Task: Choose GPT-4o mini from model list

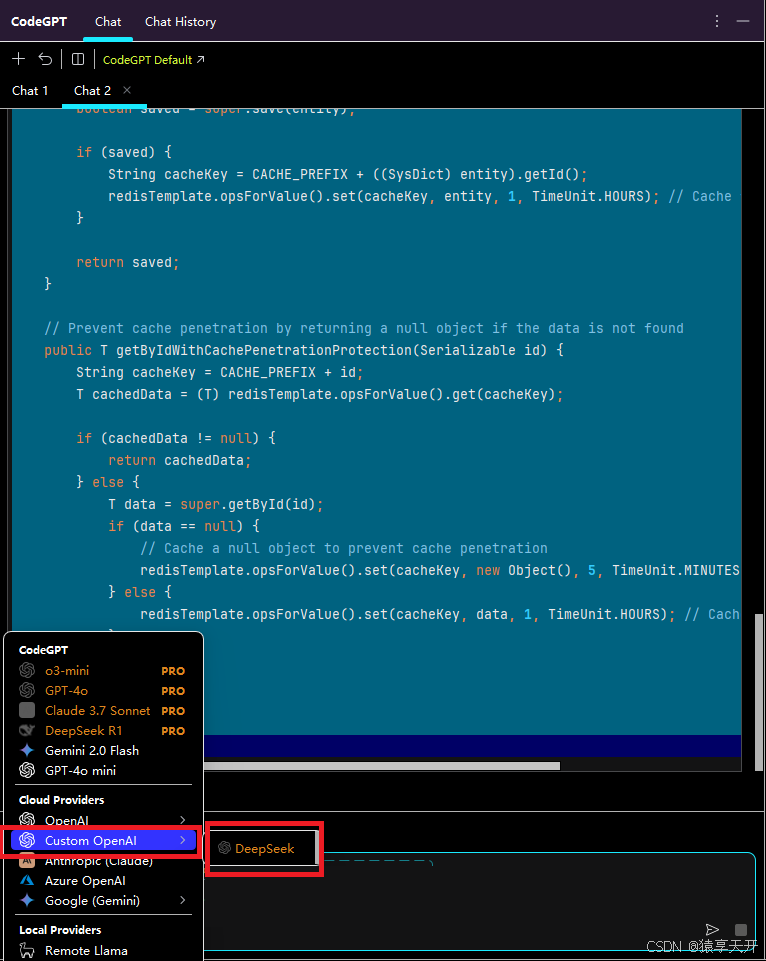Action: (x=80, y=770)
